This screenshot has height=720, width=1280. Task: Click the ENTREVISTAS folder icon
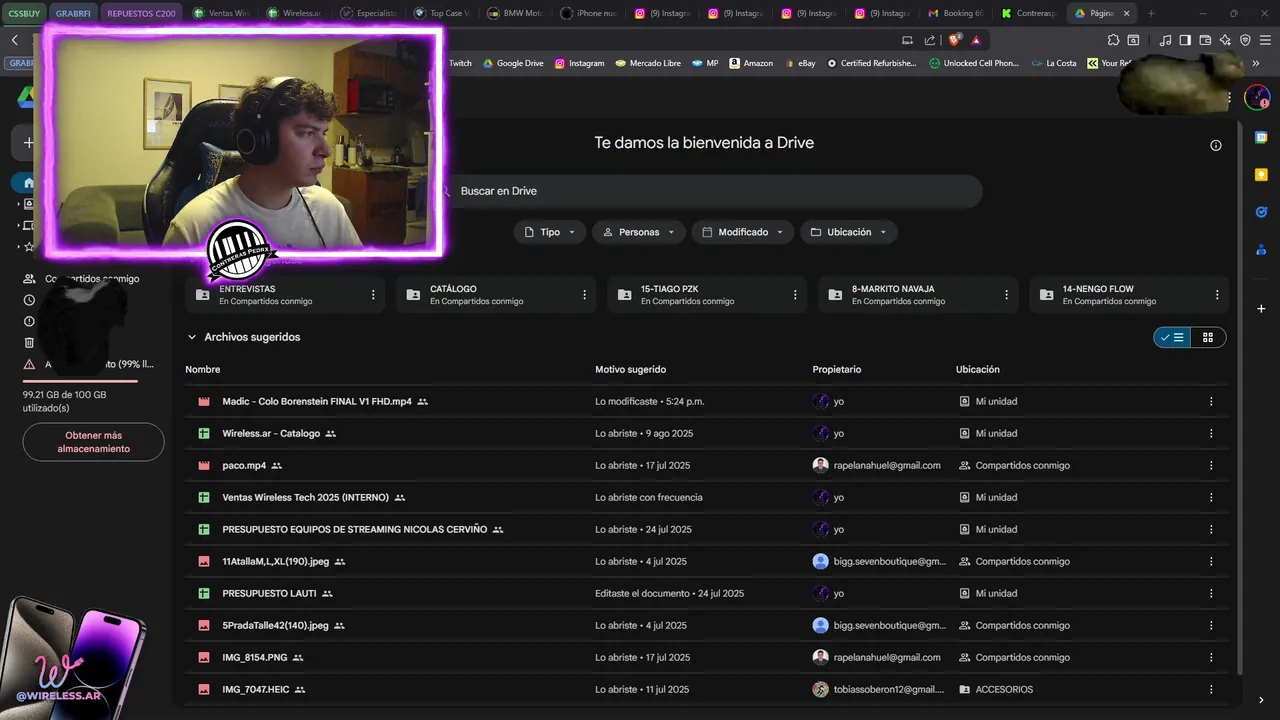pos(203,295)
